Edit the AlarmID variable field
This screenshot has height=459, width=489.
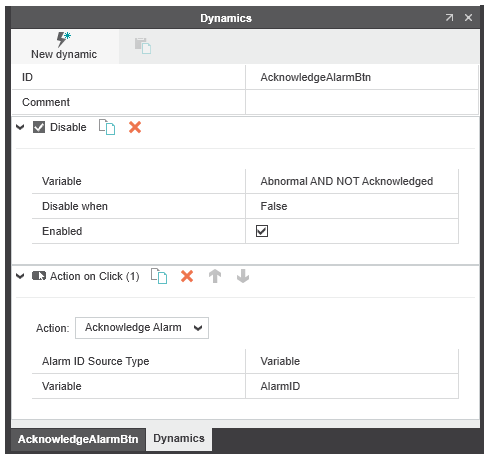352,386
